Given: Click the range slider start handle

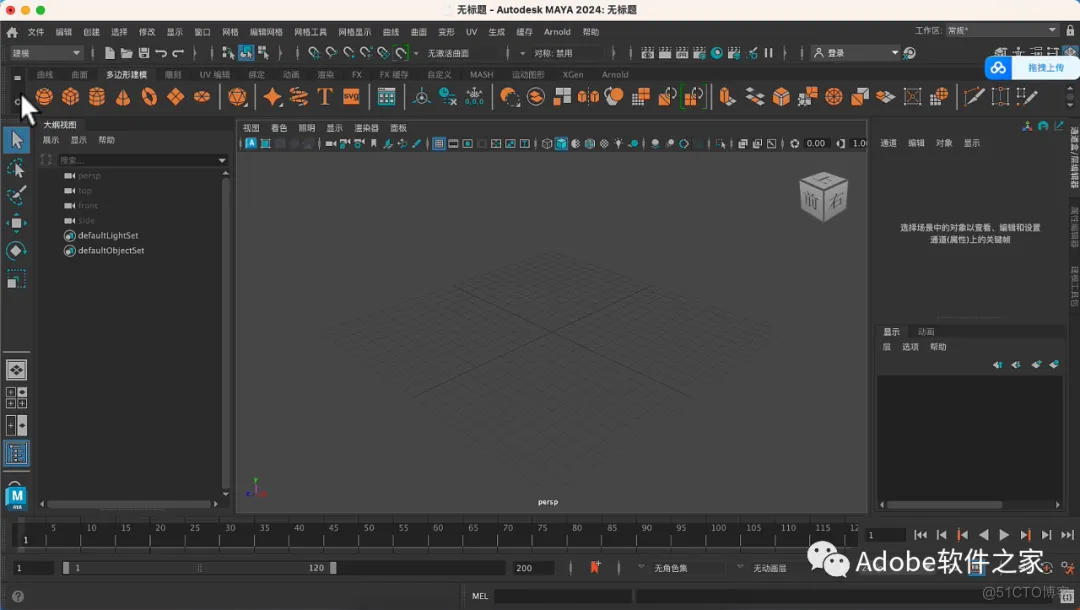Looking at the screenshot, I should click(66, 568).
